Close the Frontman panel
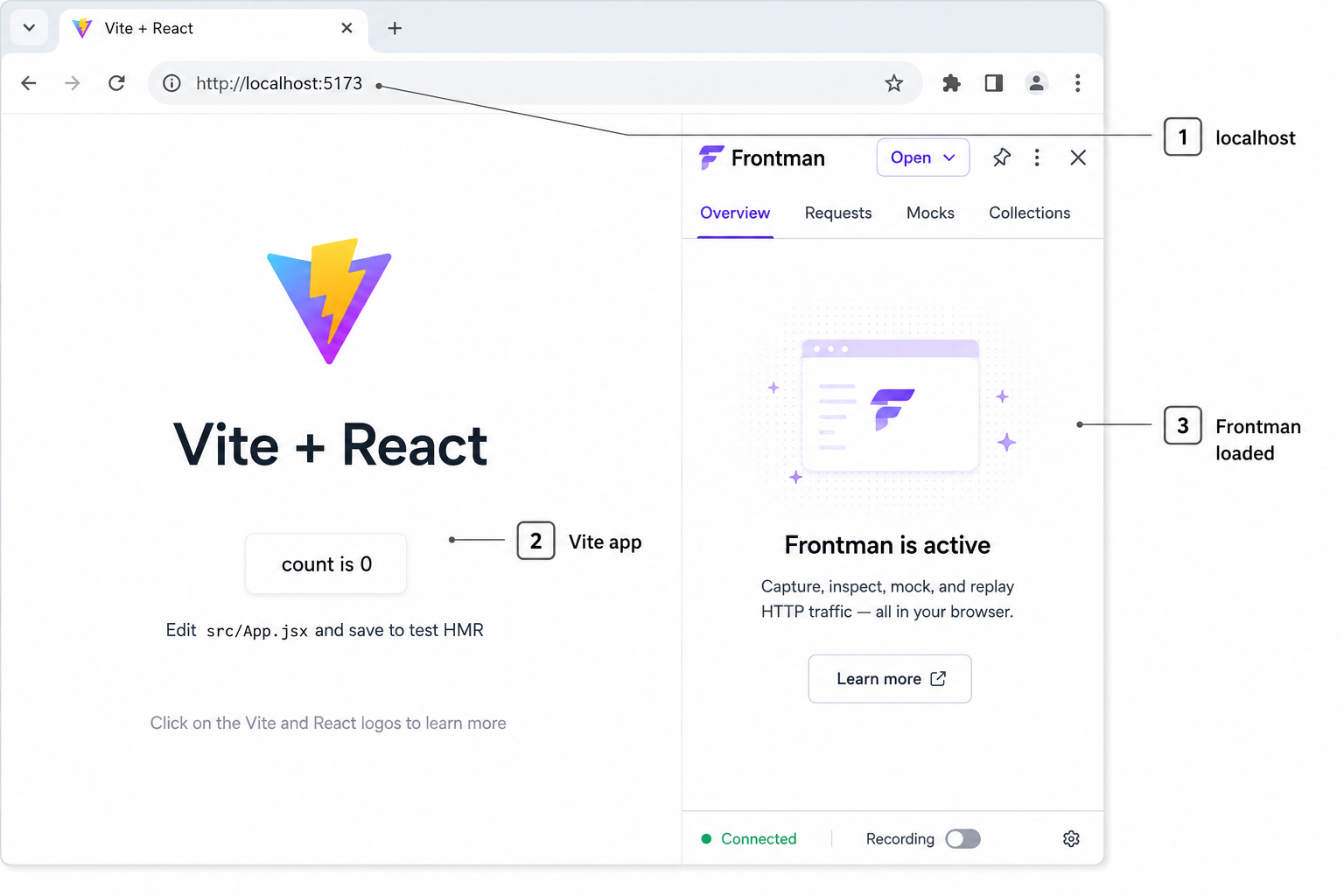 click(x=1078, y=157)
